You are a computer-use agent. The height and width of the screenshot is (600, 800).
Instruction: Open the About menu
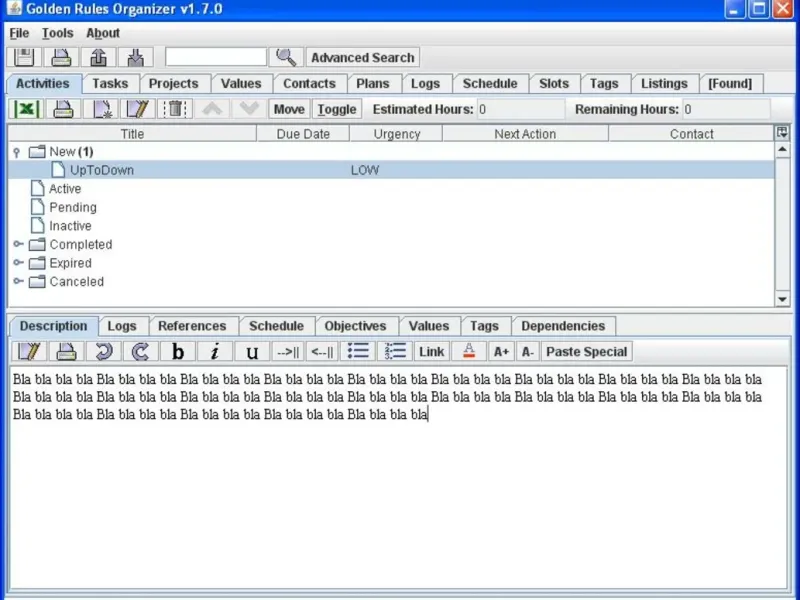tap(103, 33)
